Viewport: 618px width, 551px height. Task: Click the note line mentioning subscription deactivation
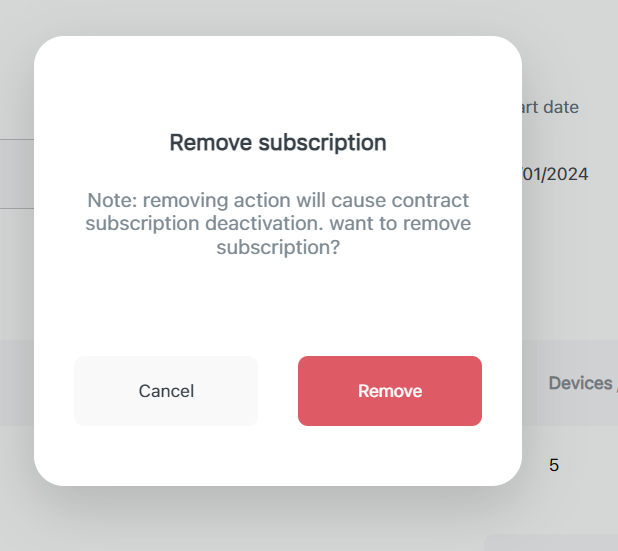(278, 223)
